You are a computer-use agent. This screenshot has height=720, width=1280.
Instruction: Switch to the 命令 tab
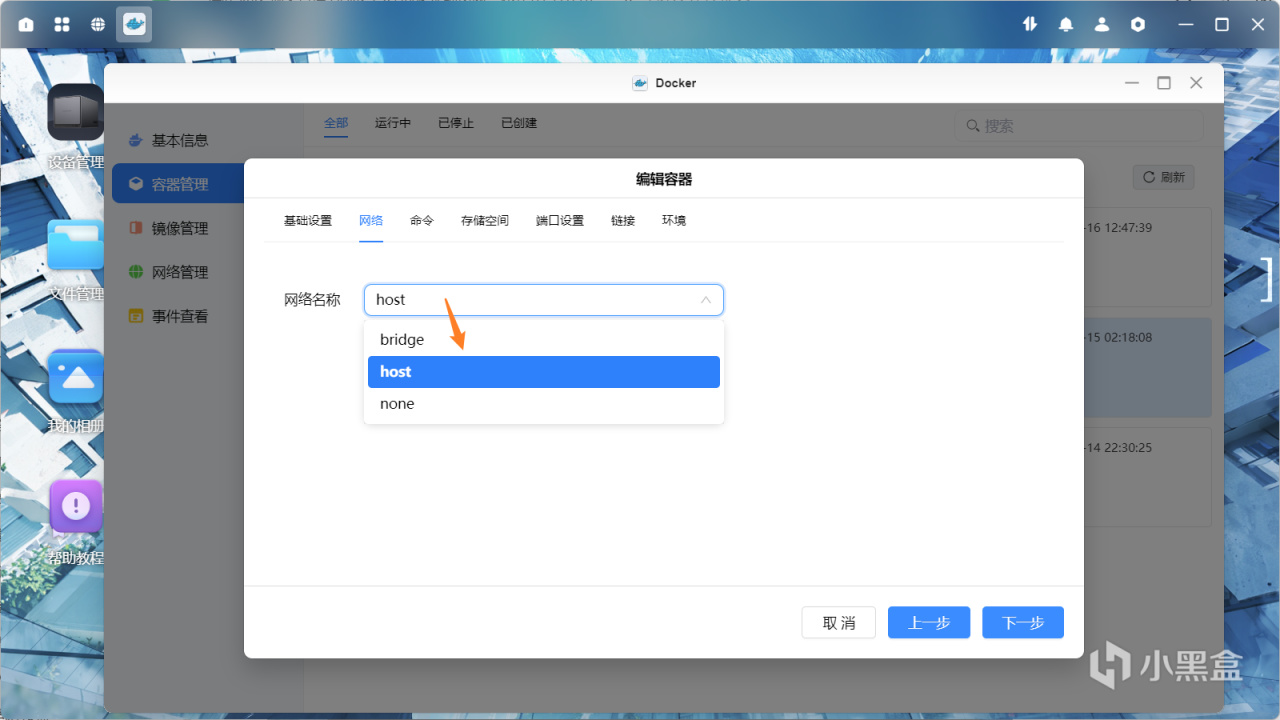pos(422,220)
